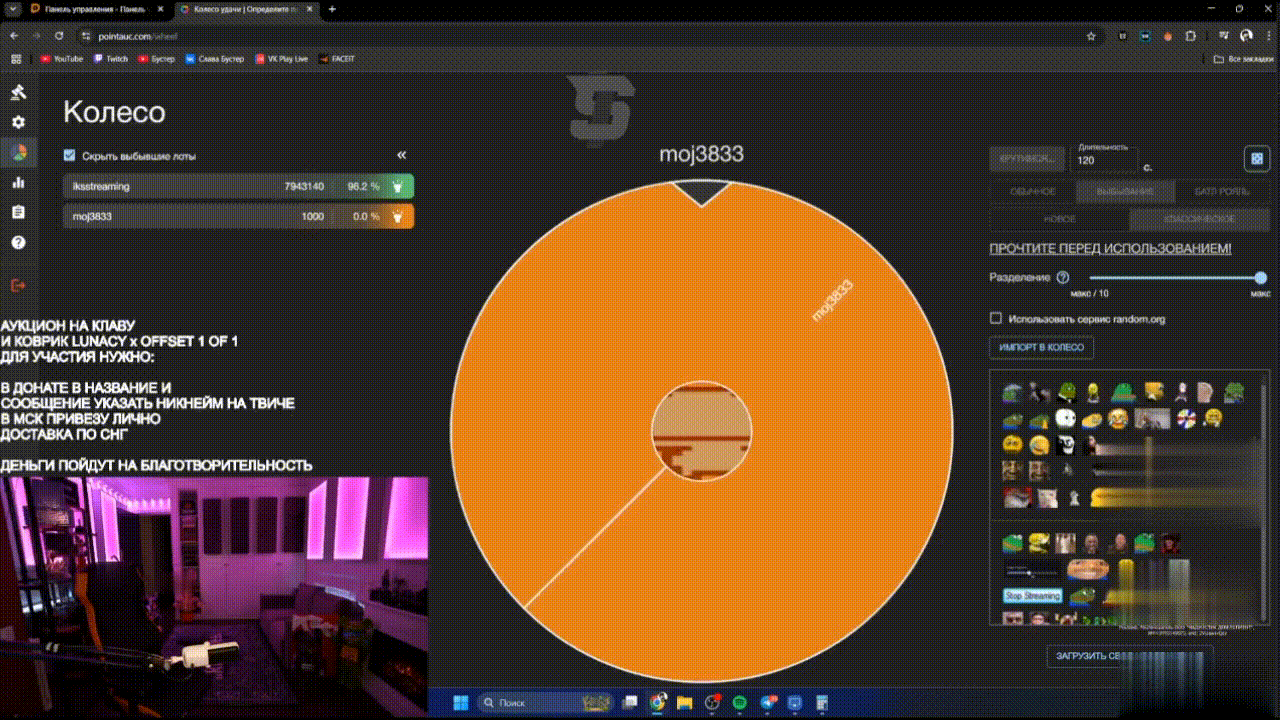The width and height of the screenshot is (1280, 720).
Task: Open the Chrome apps grid icon
Action: [16, 59]
